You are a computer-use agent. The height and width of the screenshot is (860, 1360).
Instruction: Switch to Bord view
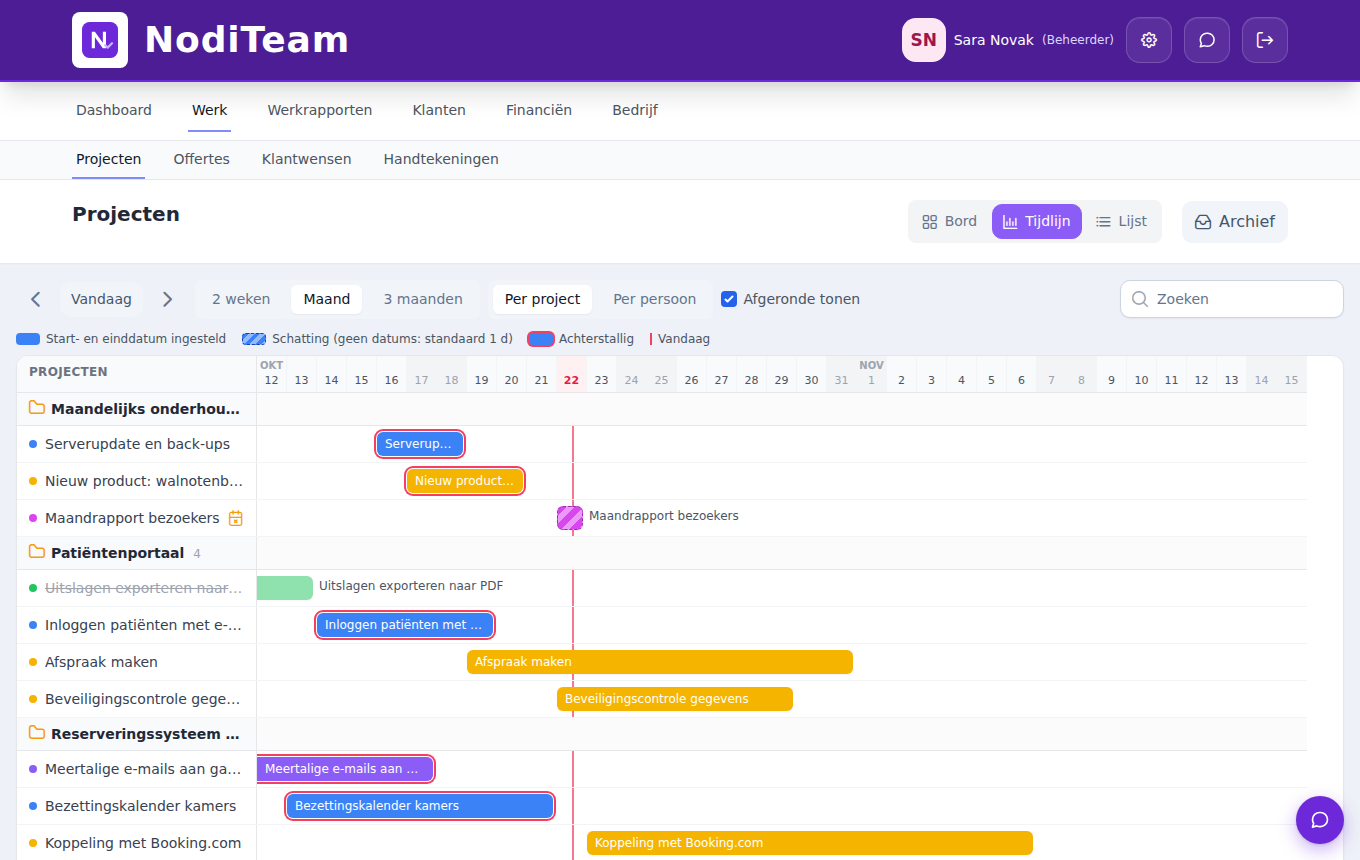coord(949,222)
